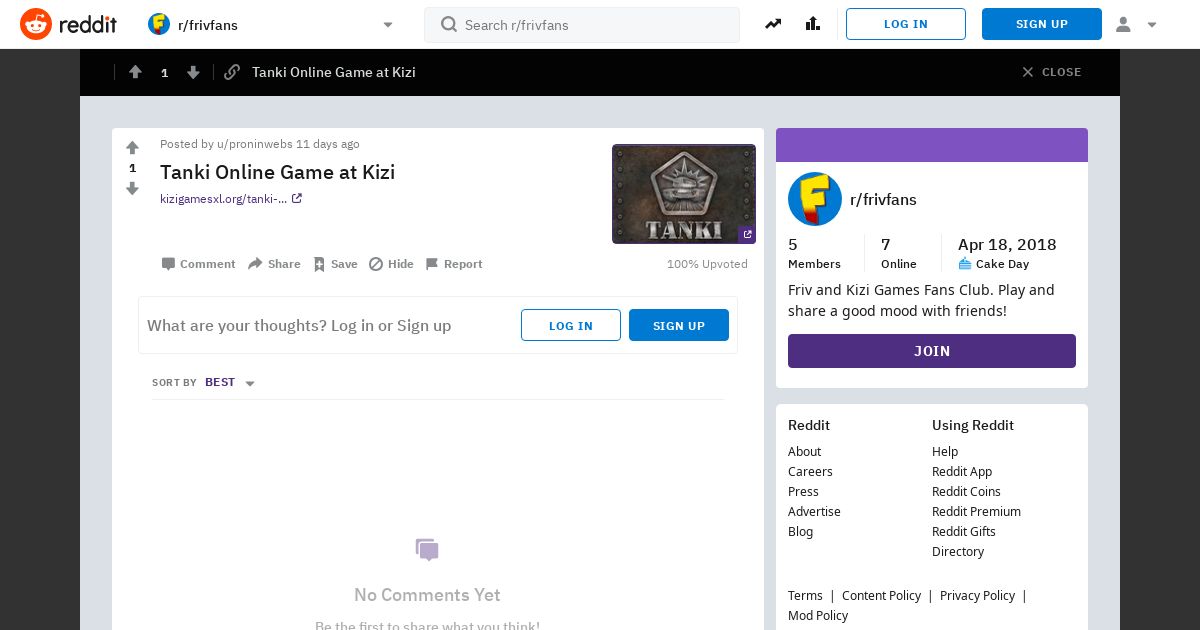The image size is (1200, 630).
Task: Open the Help link
Action: tap(945, 451)
